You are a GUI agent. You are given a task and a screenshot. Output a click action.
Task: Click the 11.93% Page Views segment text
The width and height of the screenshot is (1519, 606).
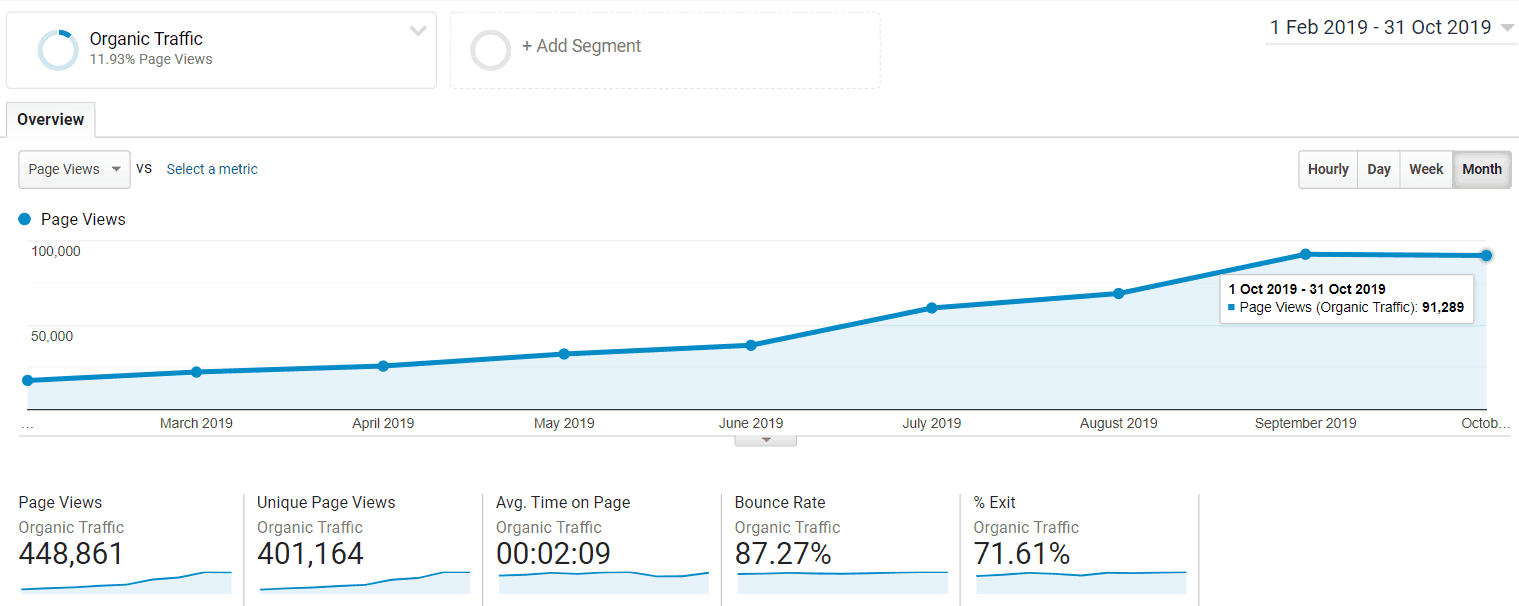click(x=151, y=59)
